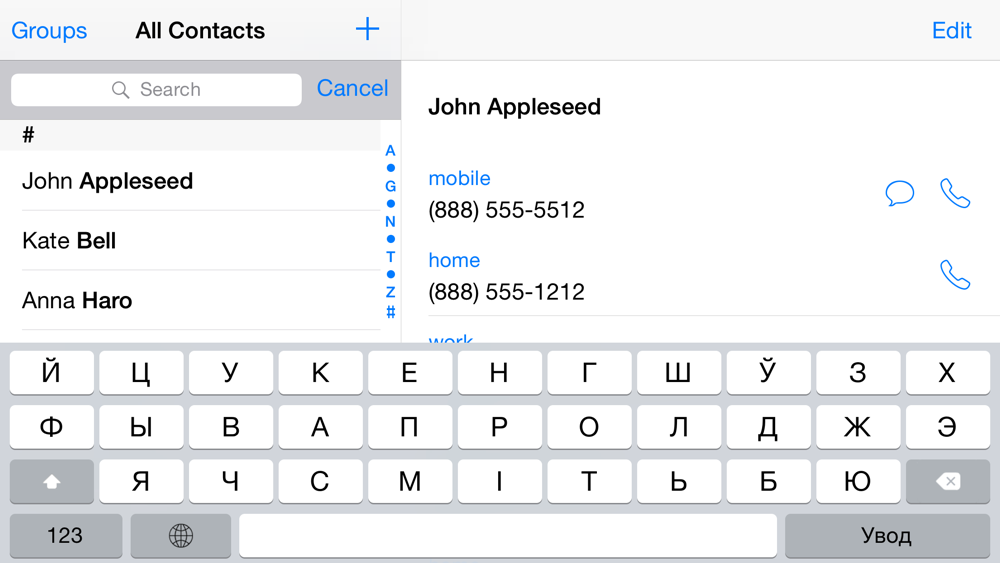Jump to # section in index
The height and width of the screenshot is (563, 1000).
[390, 312]
